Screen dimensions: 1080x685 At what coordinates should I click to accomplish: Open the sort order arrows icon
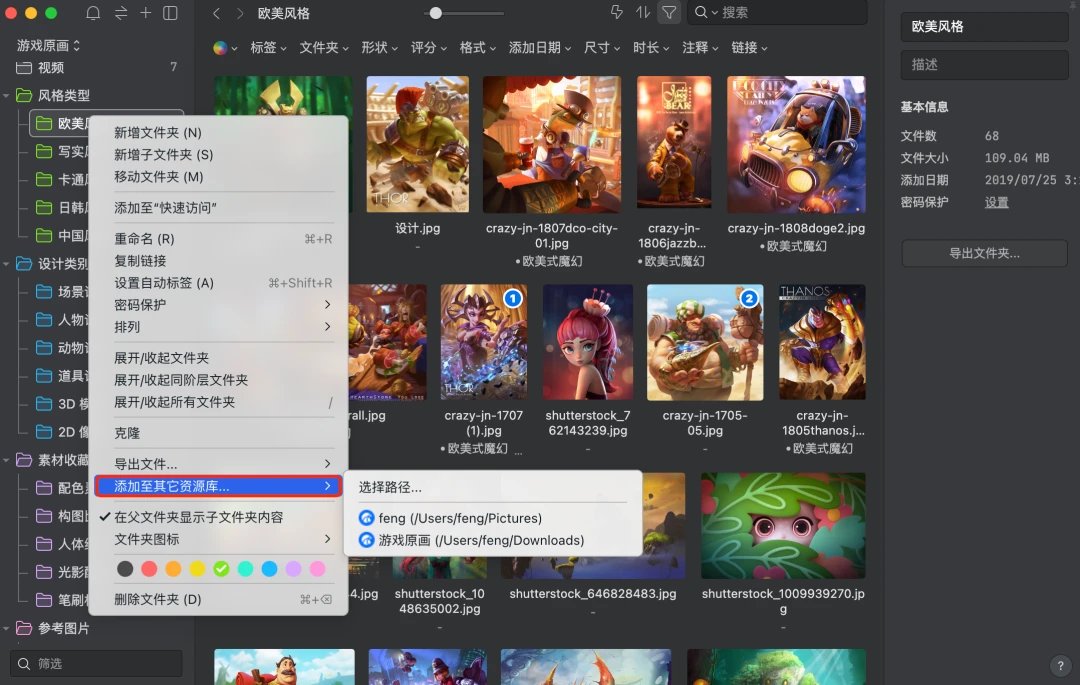pyautogui.click(x=643, y=12)
